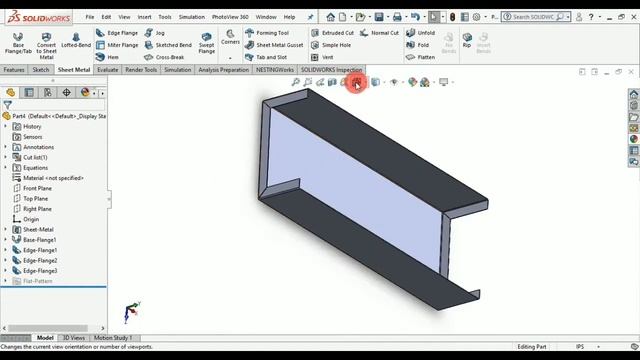640x360 pixels.
Task: Open the DisplayManager tab in panel
Action: click(x=85, y=93)
